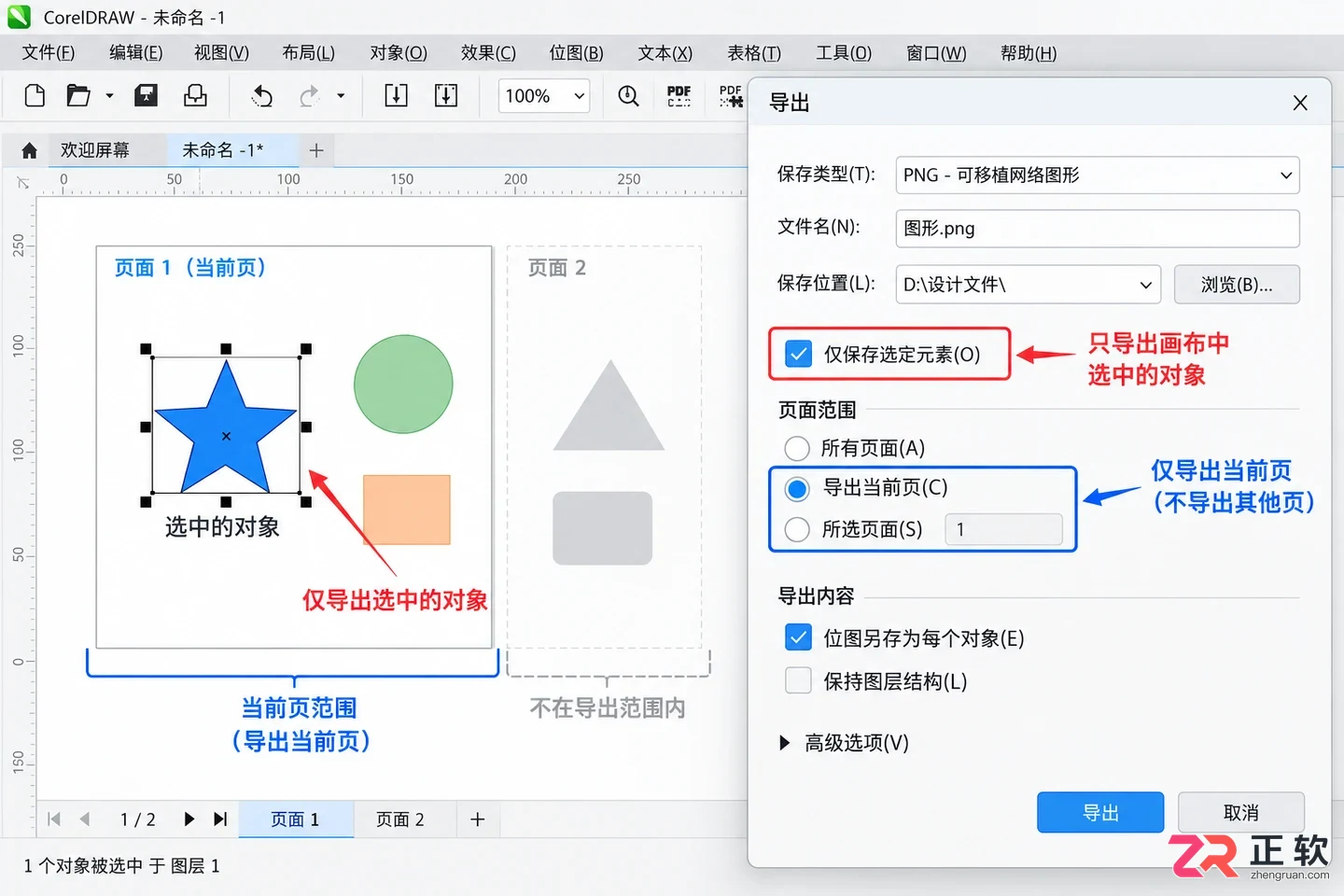Click the Import icon
The height and width of the screenshot is (896, 1344).
[397, 95]
